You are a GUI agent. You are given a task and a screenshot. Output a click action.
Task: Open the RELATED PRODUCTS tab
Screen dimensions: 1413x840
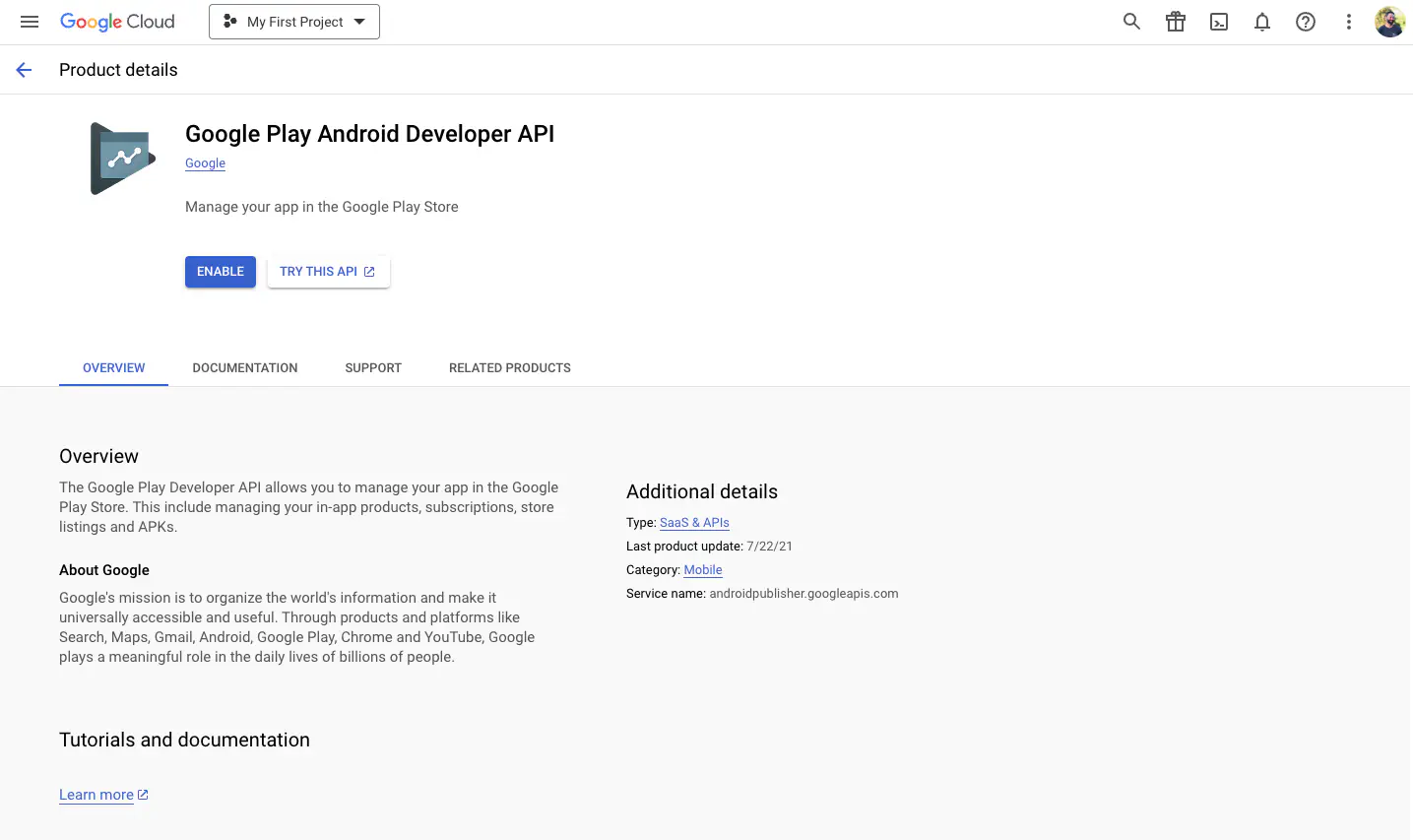(510, 368)
